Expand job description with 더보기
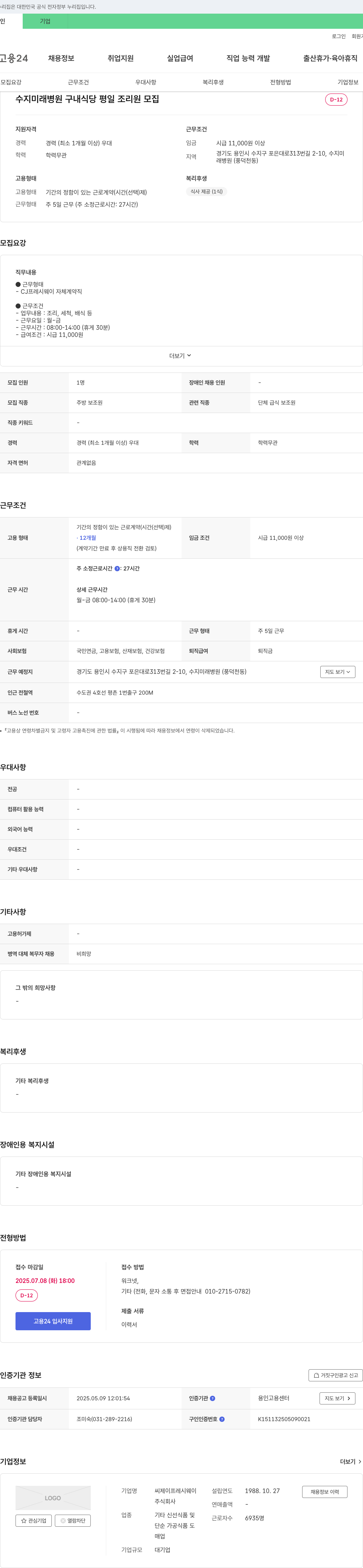Viewport: 363px width, 1568px height. [x=181, y=356]
